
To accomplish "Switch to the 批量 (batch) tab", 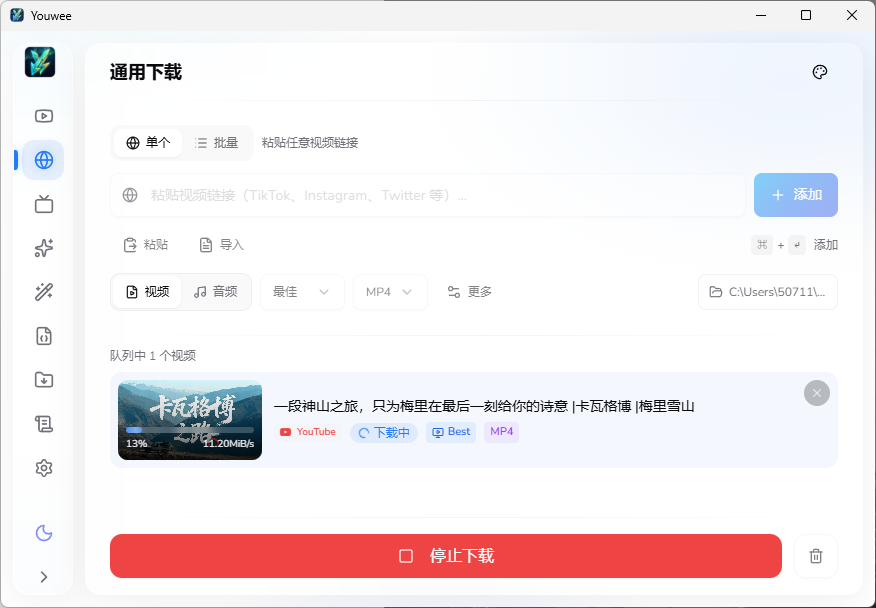I will (216, 143).
